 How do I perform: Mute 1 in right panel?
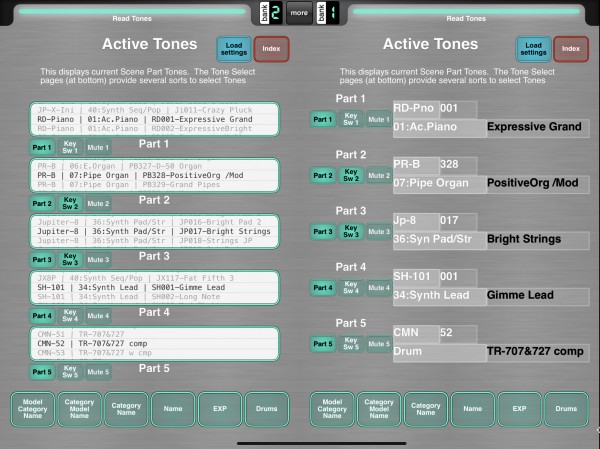click(x=379, y=119)
